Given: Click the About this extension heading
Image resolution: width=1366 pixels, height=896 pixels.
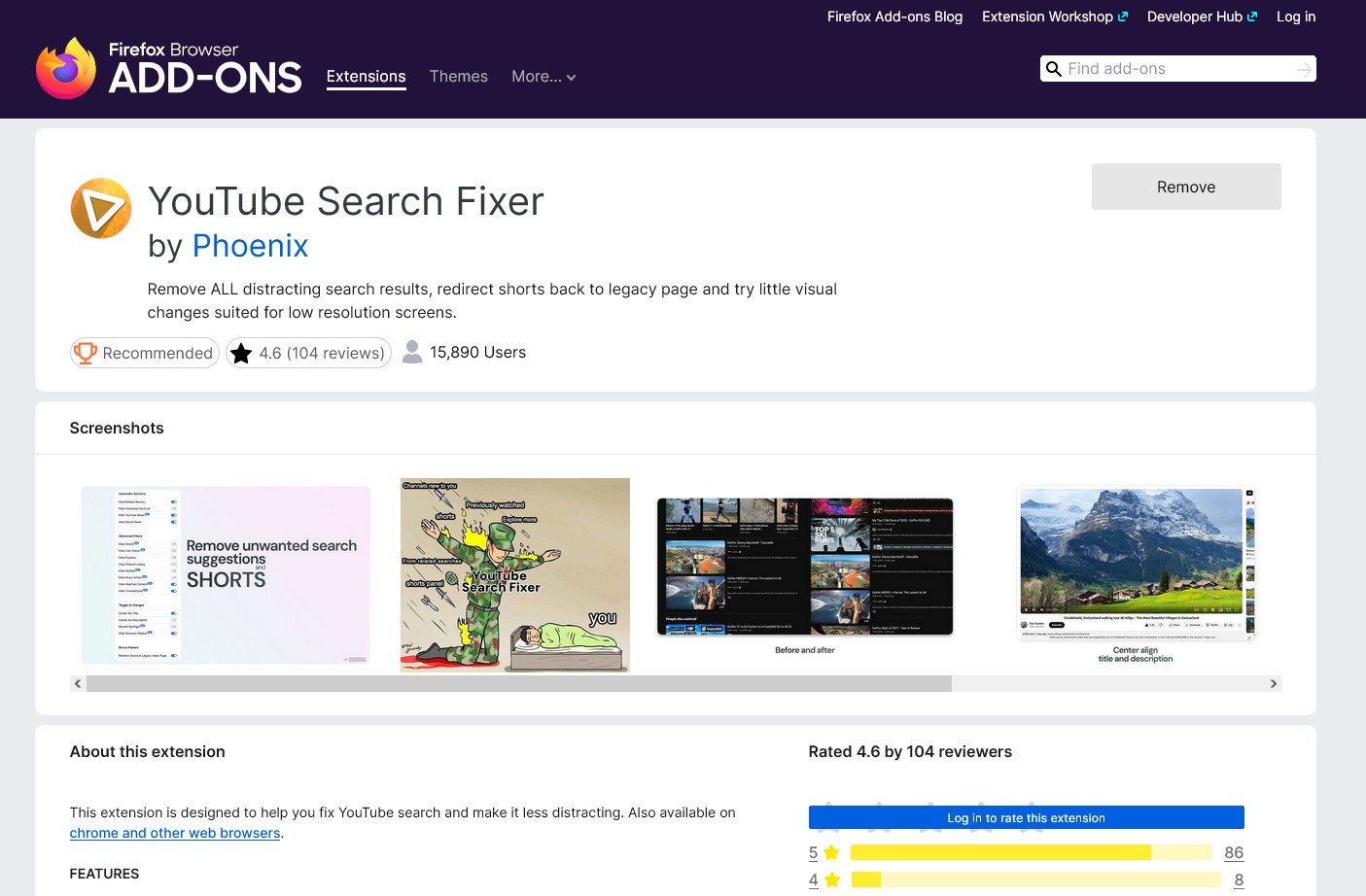Looking at the screenshot, I should point(147,751).
